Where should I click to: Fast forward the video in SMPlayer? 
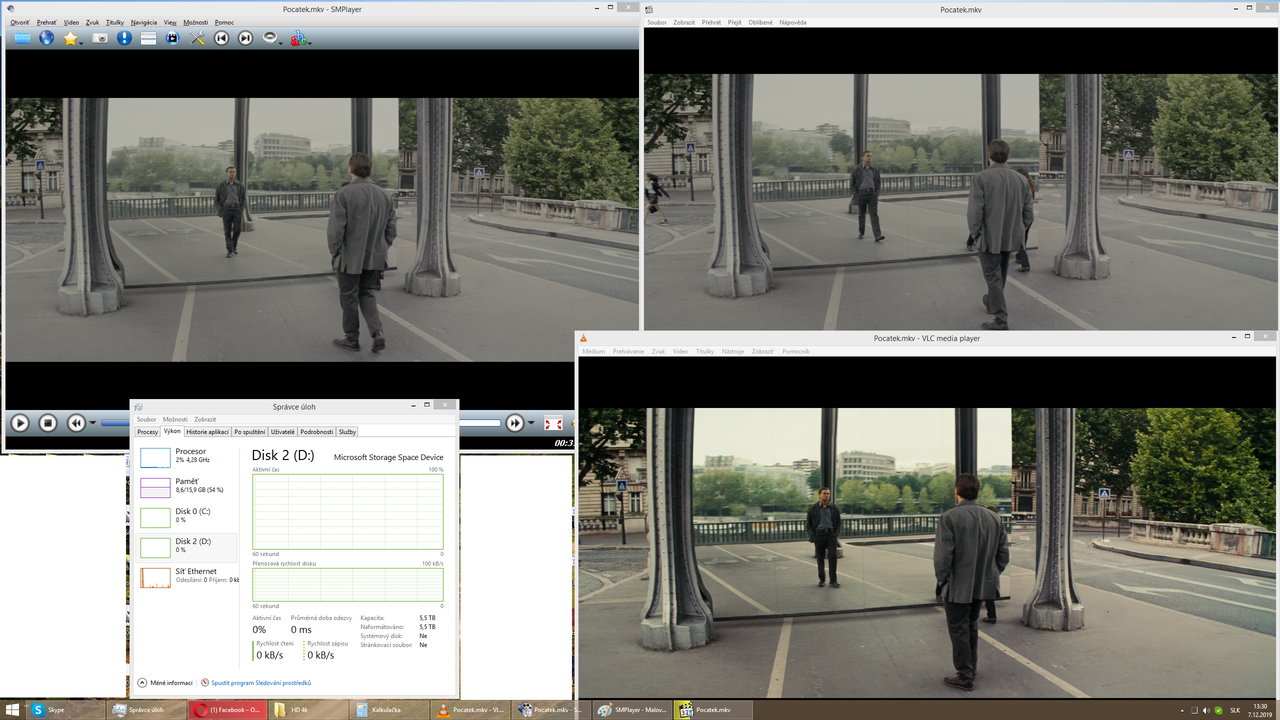[x=514, y=423]
